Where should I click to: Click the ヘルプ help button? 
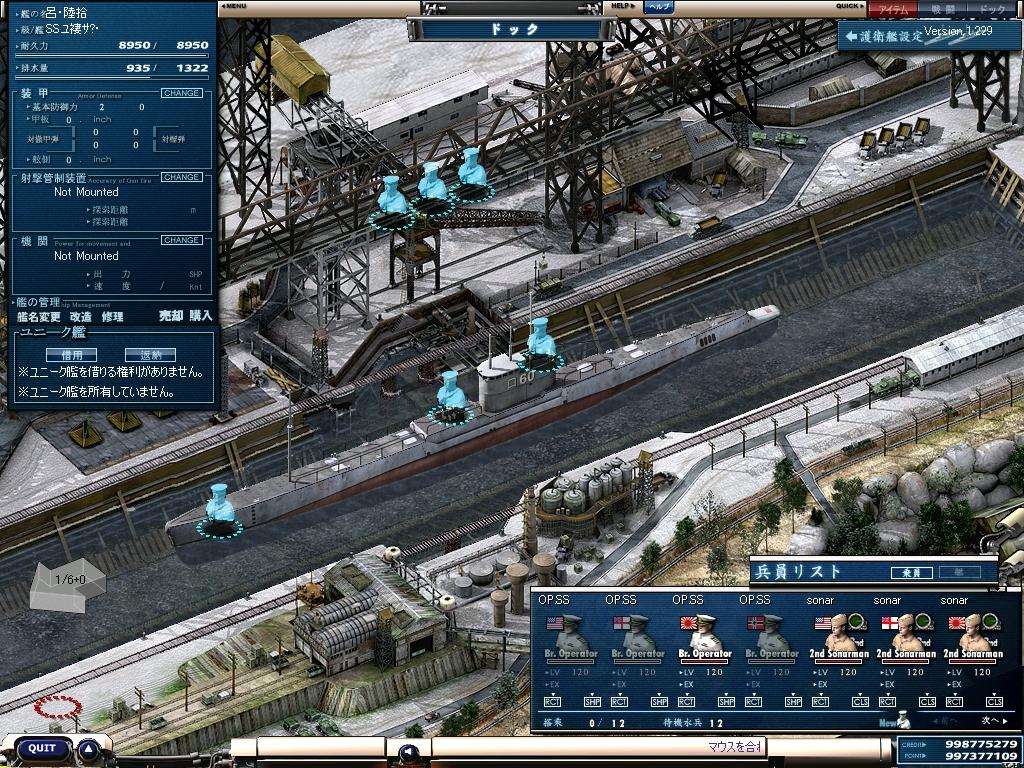click(657, 6)
